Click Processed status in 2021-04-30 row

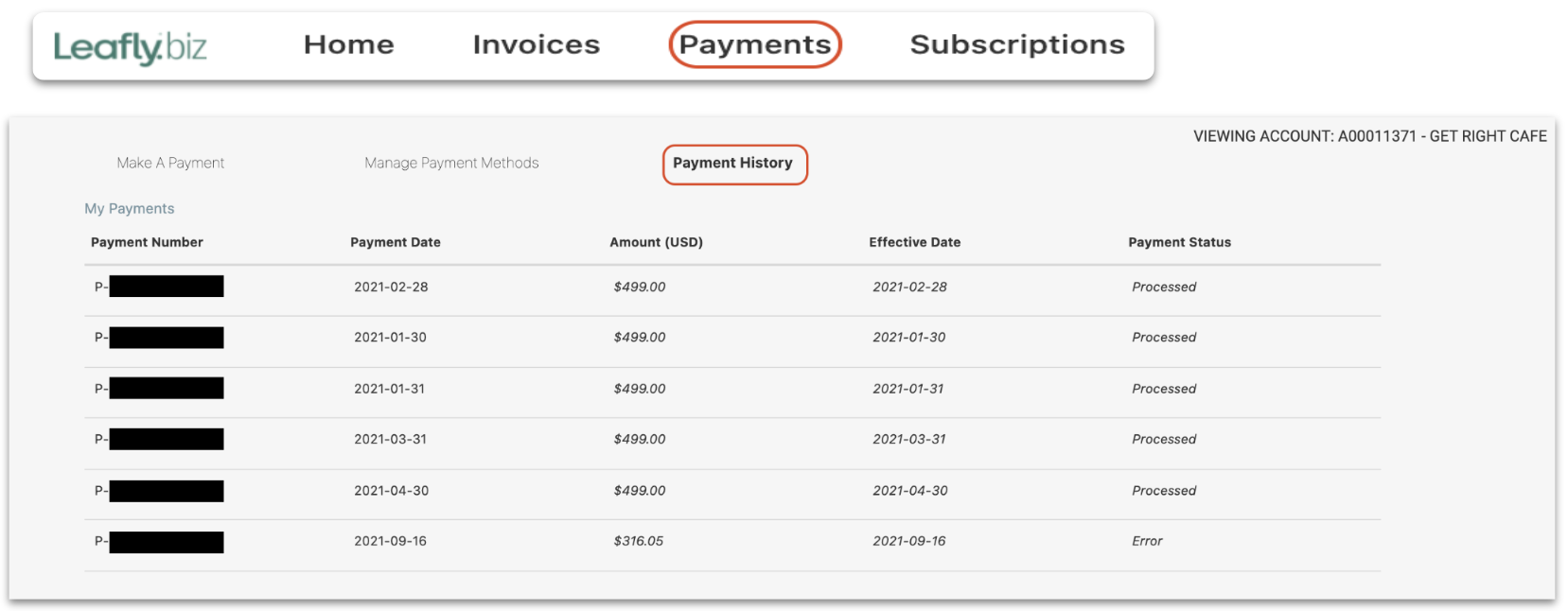coord(1164,491)
